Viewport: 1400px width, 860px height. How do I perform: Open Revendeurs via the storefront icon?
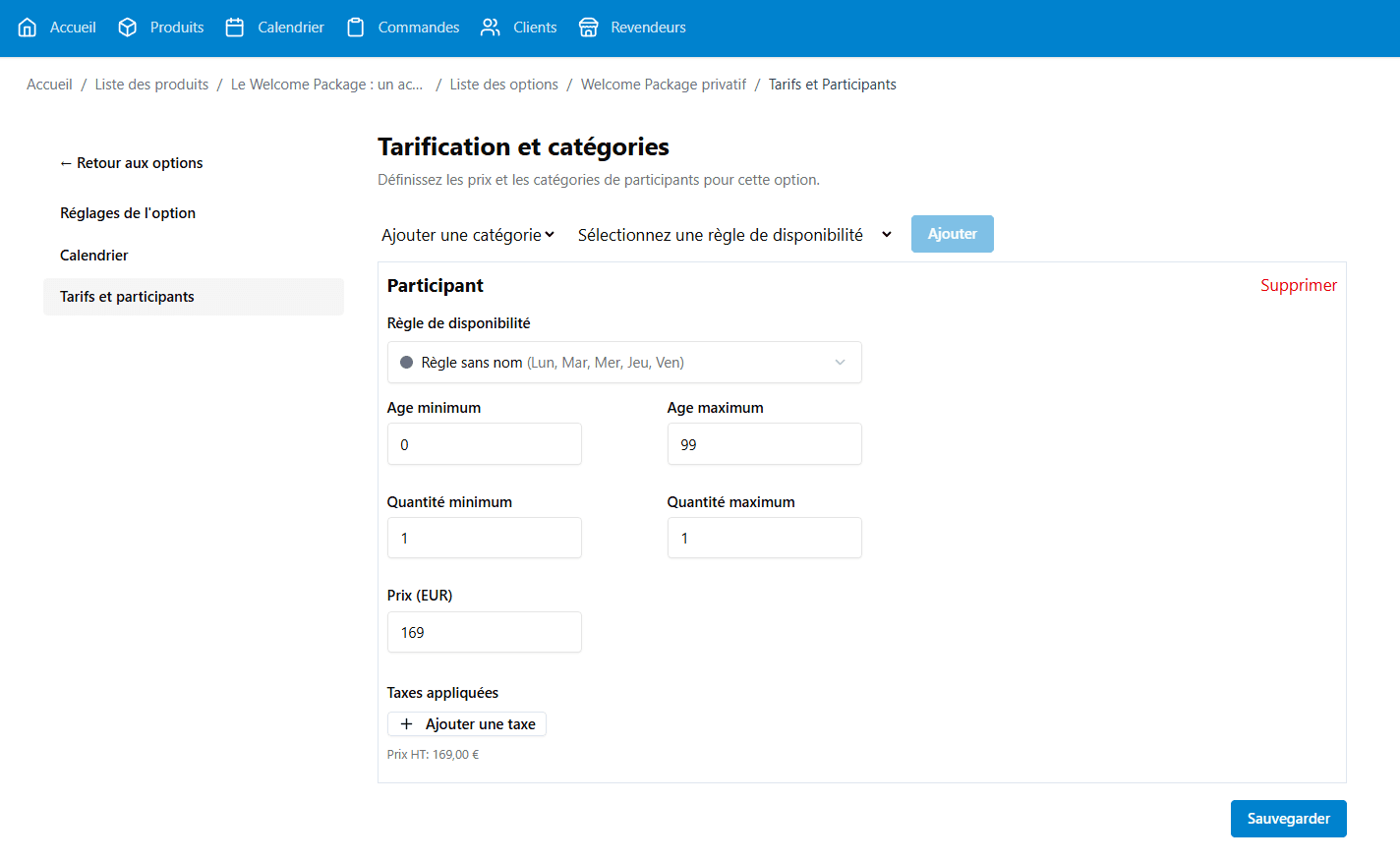[x=589, y=27]
